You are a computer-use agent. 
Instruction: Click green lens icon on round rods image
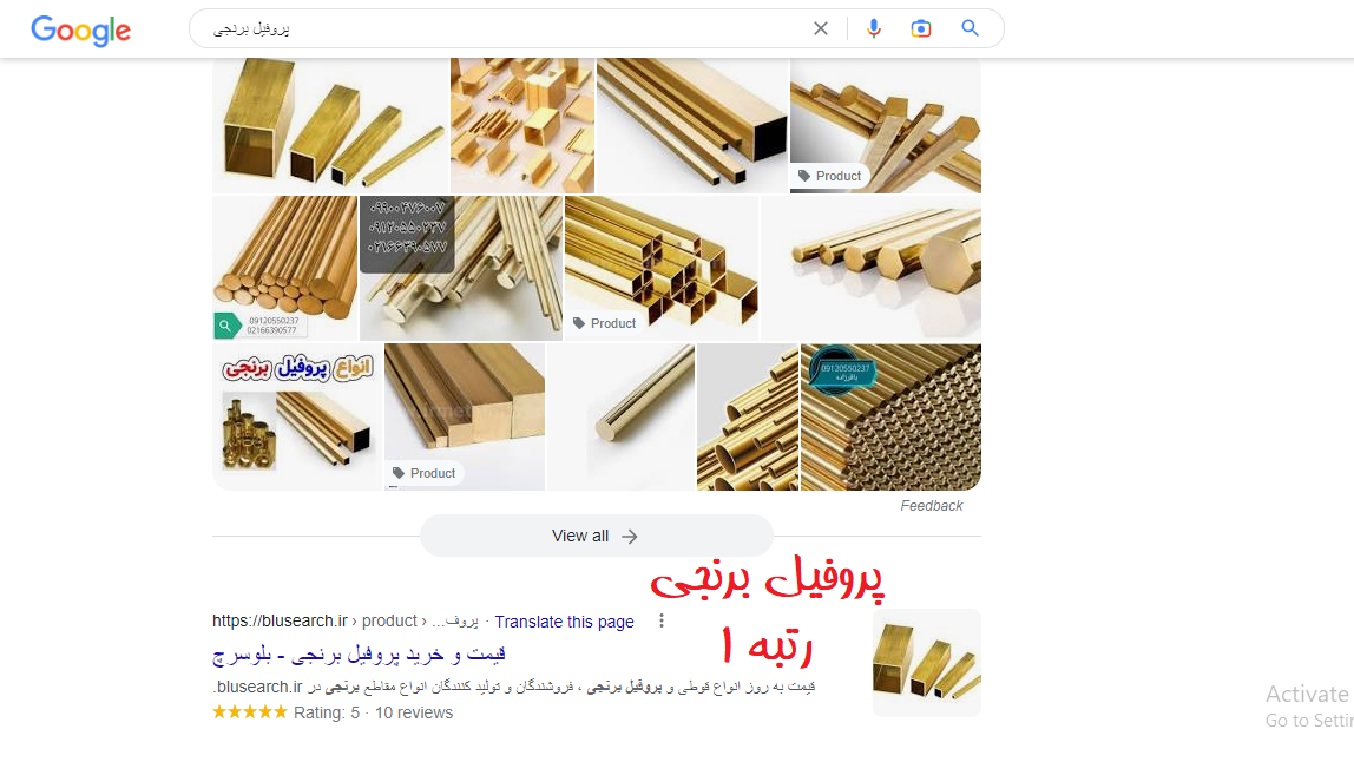click(x=226, y=326)
